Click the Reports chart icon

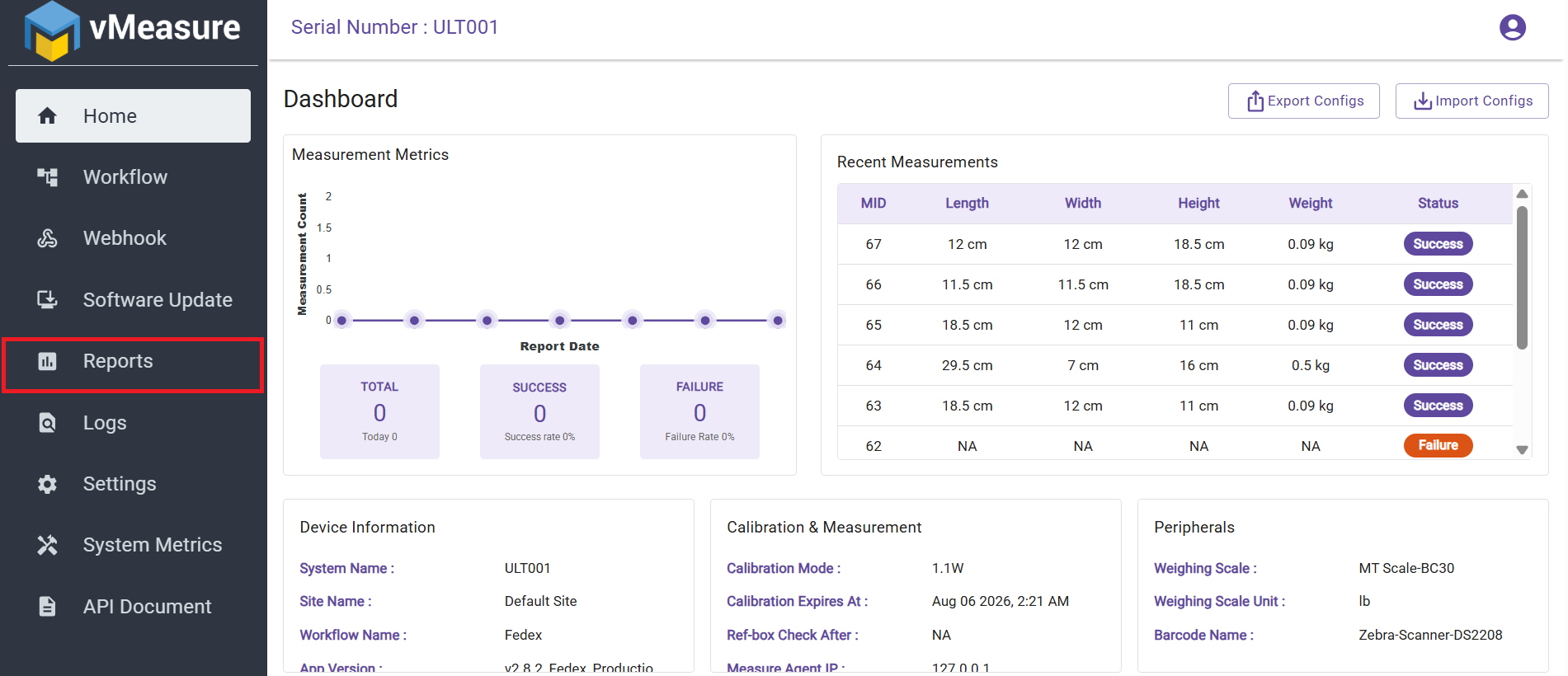pyautogui.click(x=48, y=361)
